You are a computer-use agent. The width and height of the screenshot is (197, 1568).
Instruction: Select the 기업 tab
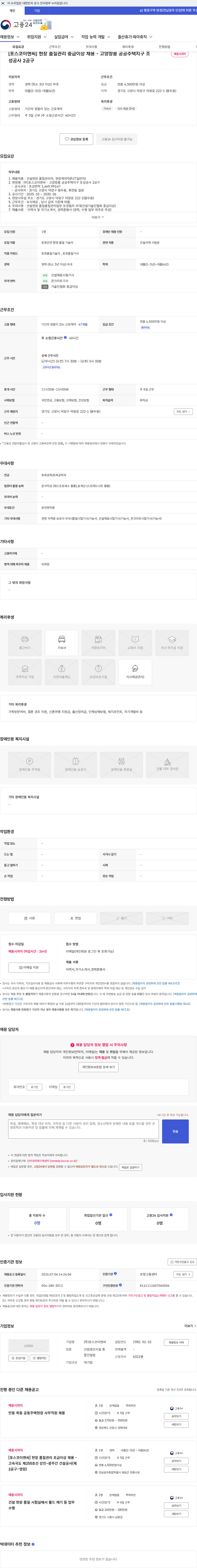37,10
